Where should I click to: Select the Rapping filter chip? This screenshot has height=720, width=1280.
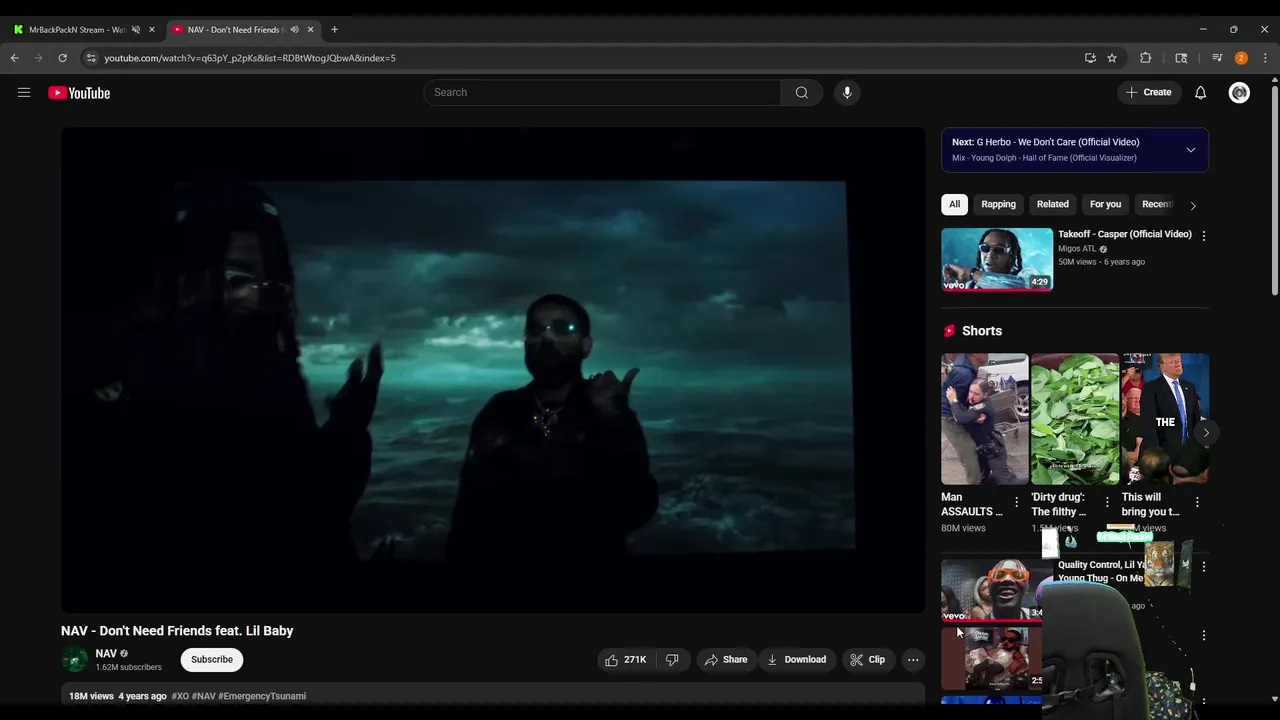[998, 204]
